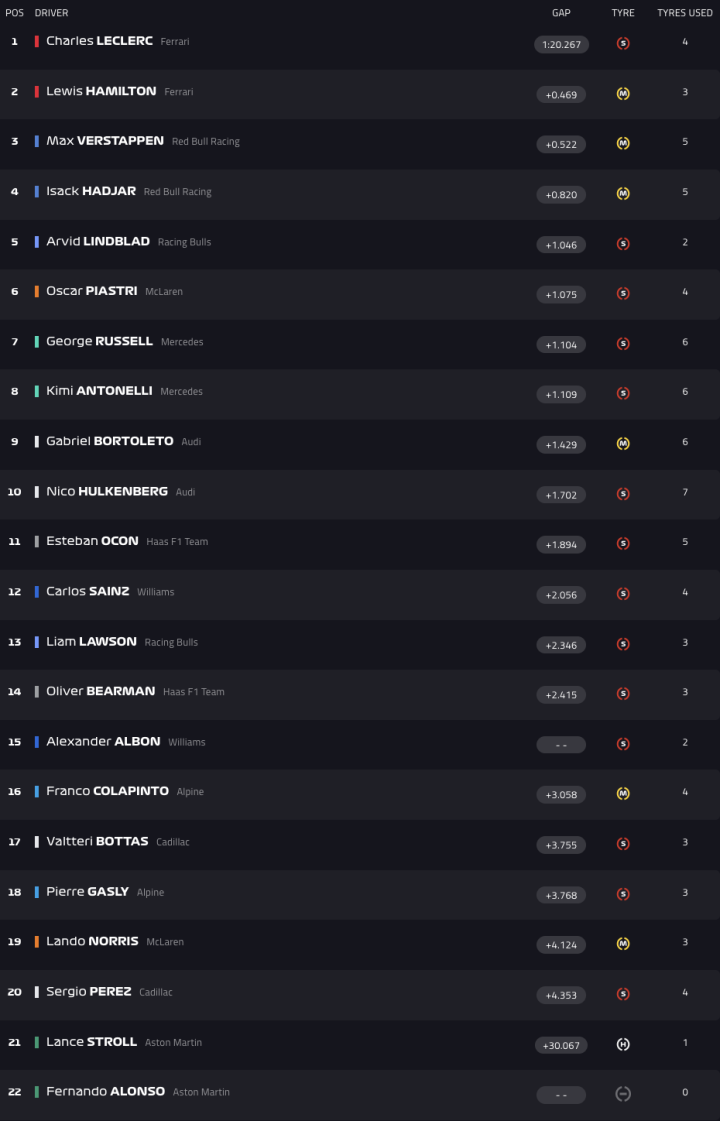Select Colapinto's medium tyre icon

[623, 794]
